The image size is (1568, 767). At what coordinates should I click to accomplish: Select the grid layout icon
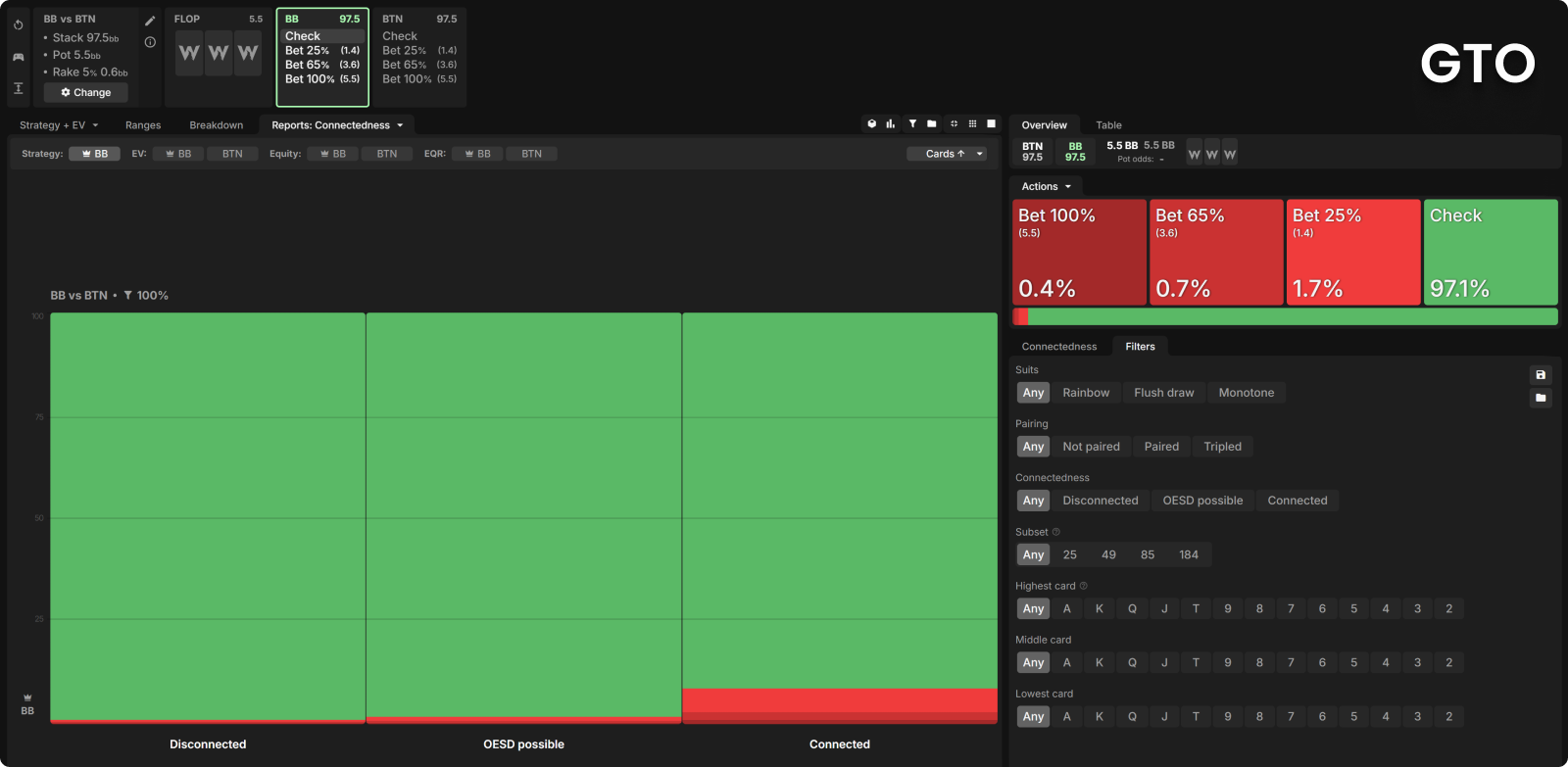(x=972, y=124)
